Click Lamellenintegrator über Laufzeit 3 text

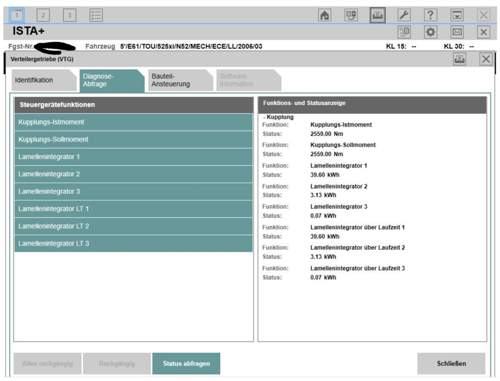357,268
